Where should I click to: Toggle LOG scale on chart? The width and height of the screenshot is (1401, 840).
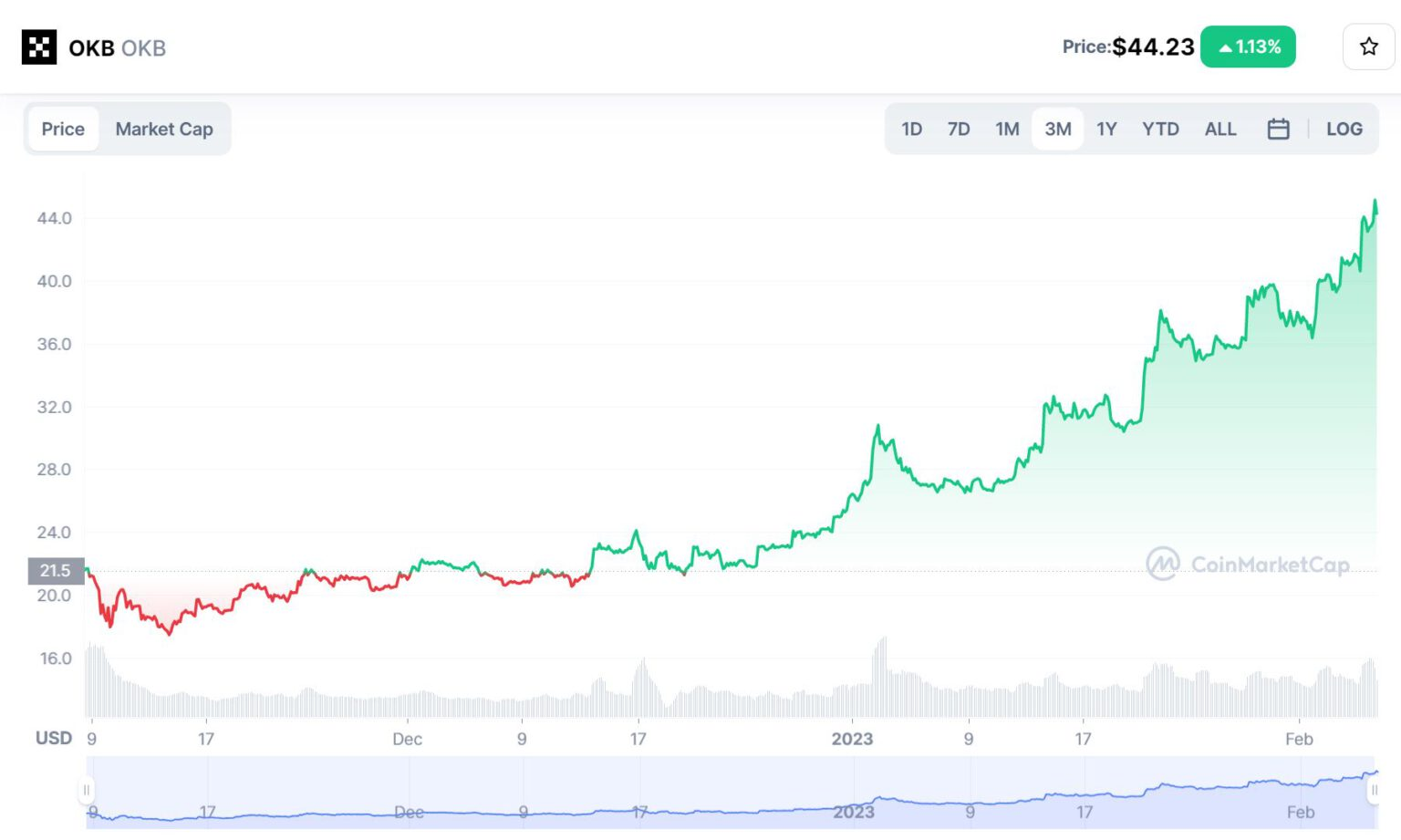click(1344, 130)
